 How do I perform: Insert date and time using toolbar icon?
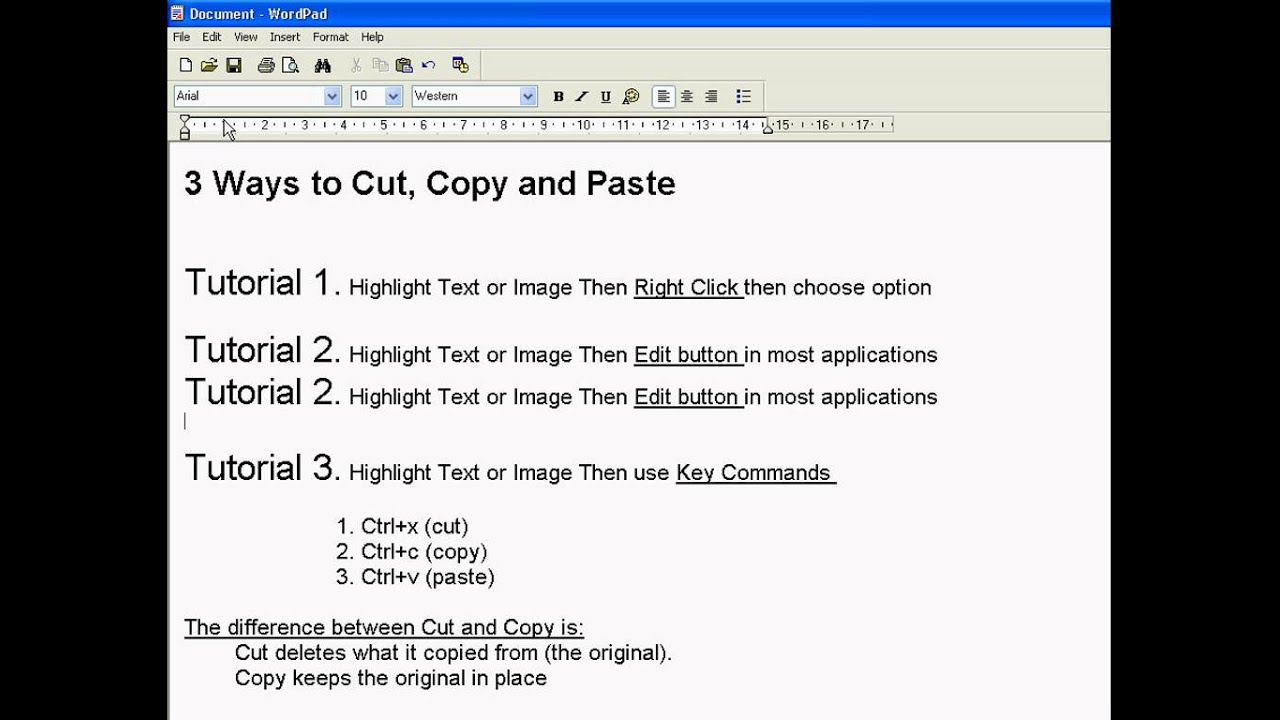coord(460,65)
